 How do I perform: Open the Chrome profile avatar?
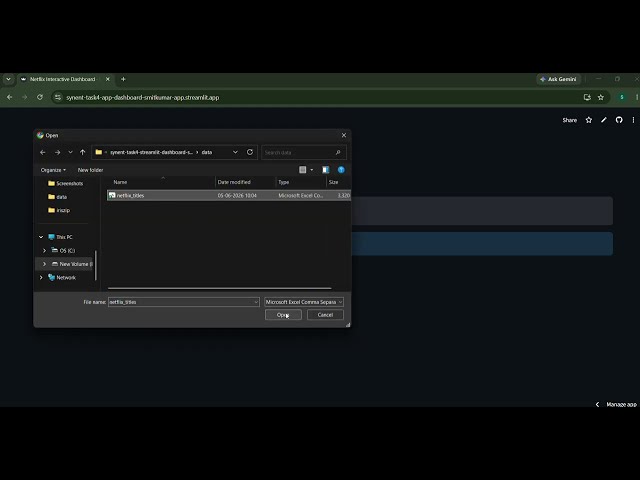(622, 97)
